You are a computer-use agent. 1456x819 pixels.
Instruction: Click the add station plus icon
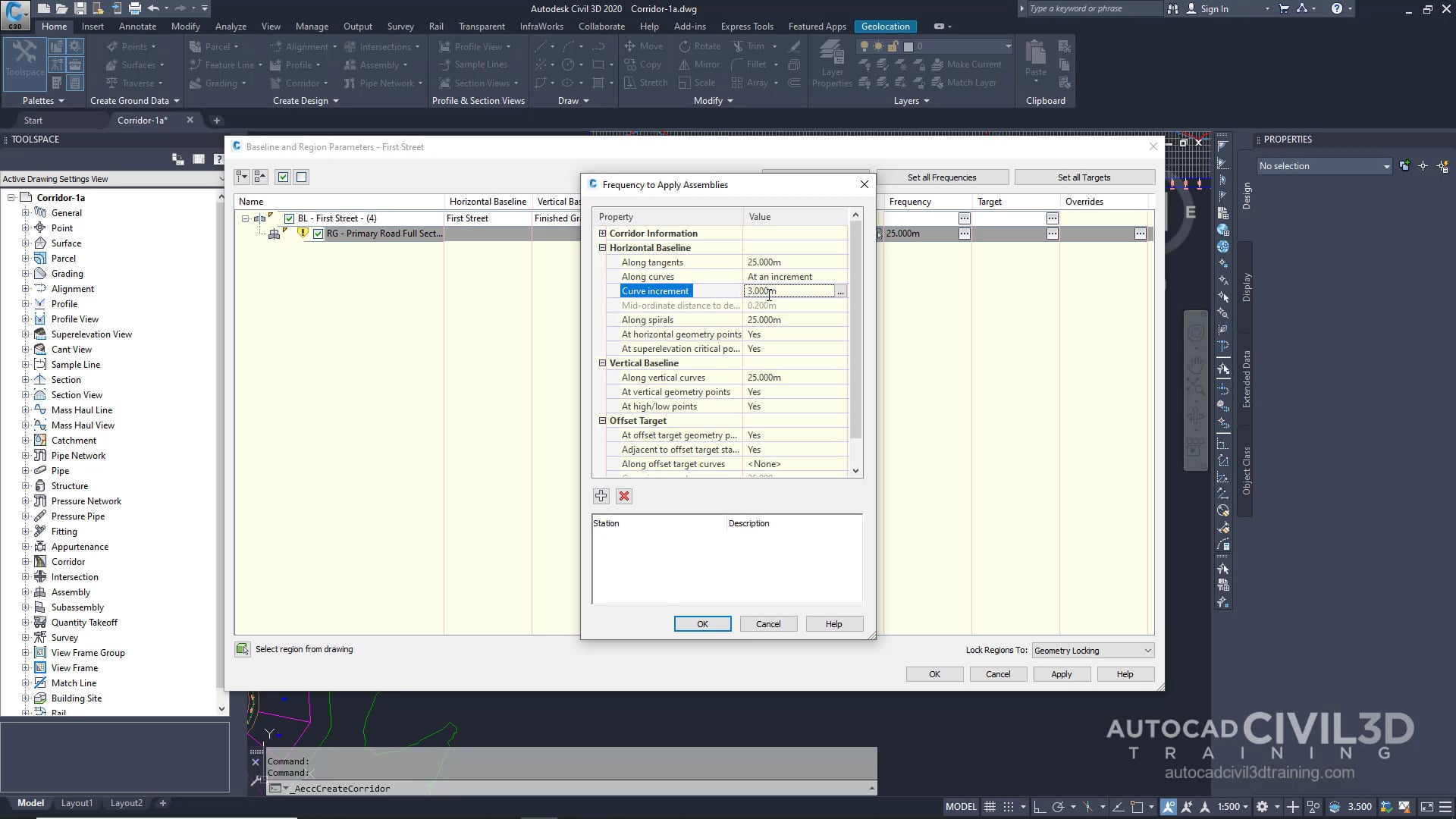pos(601,496)
